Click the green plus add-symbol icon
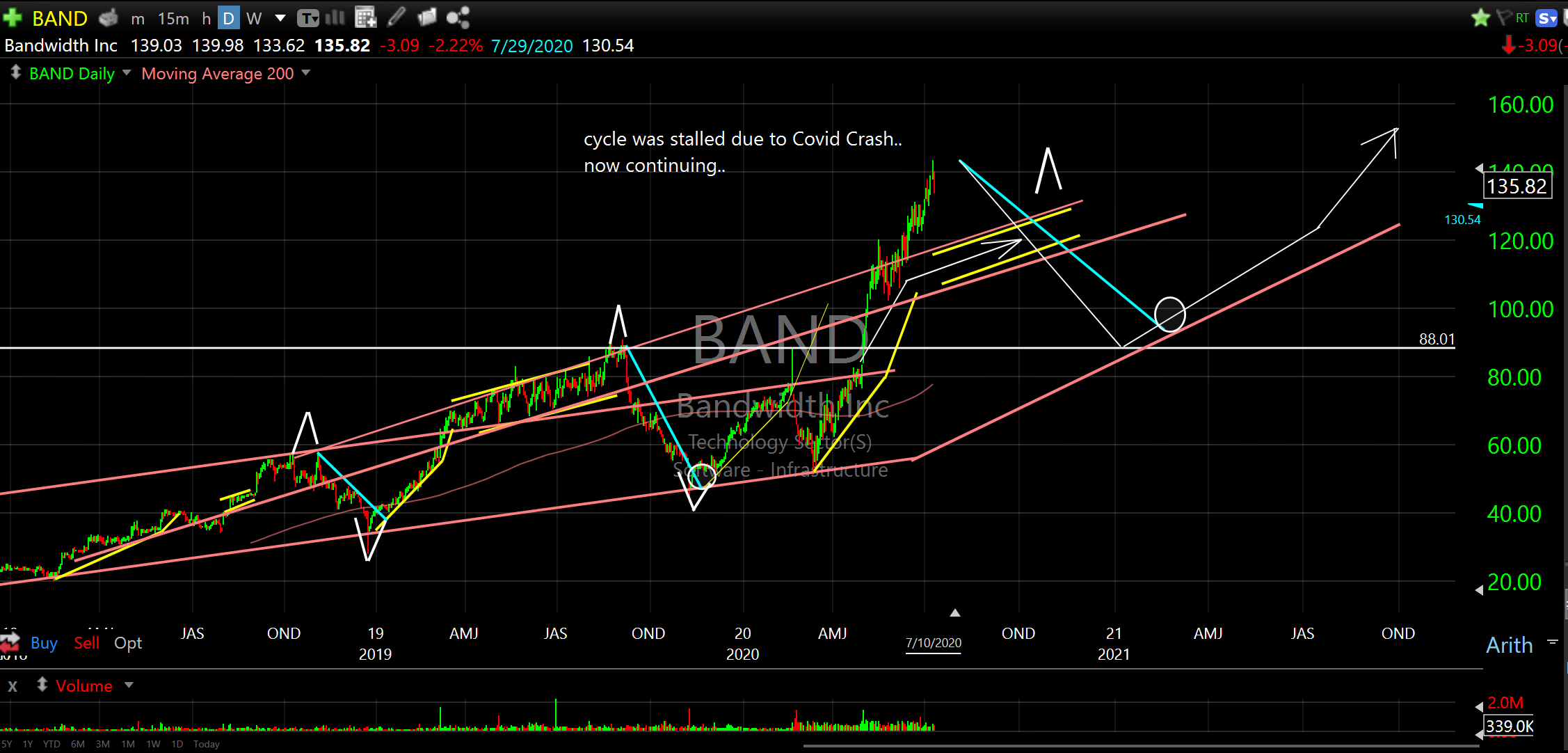Viewport: 1568px width, 753px height. pos(13,17)
